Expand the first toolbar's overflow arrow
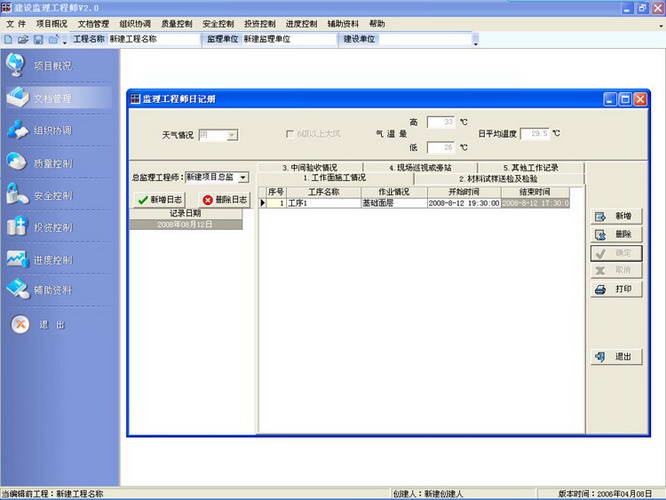Screen dimensions: 666x500 (65, 41)
